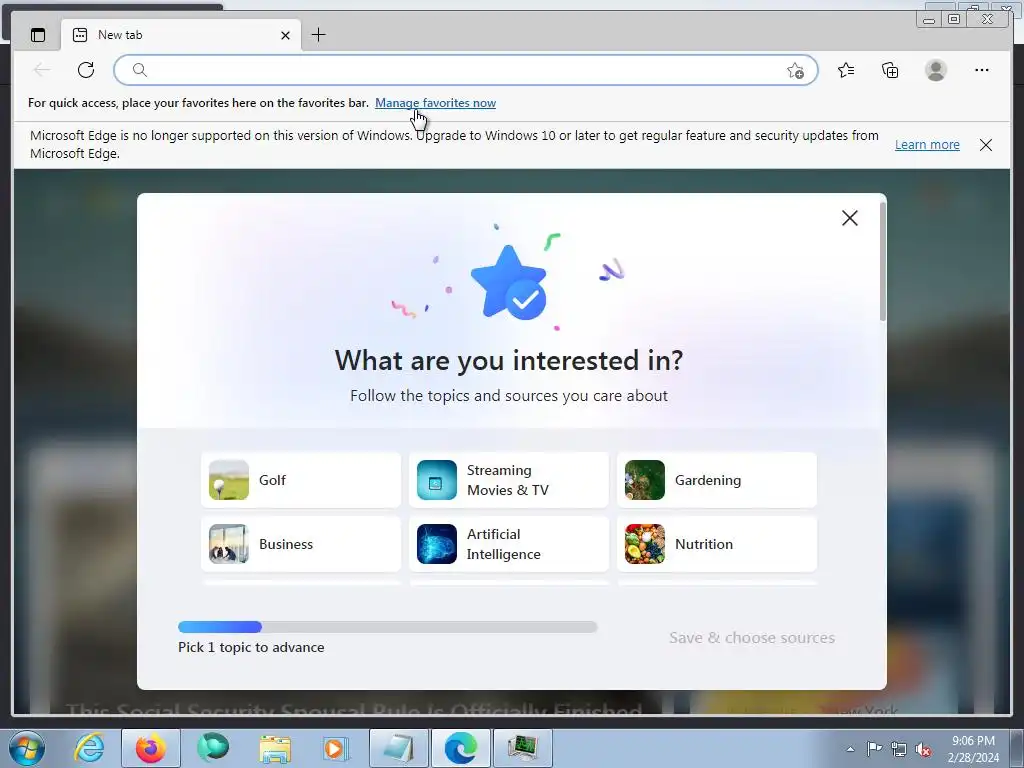Screen dimensions: 1024x768
Task: Click Save & choose sources
Action: [752, 637]
